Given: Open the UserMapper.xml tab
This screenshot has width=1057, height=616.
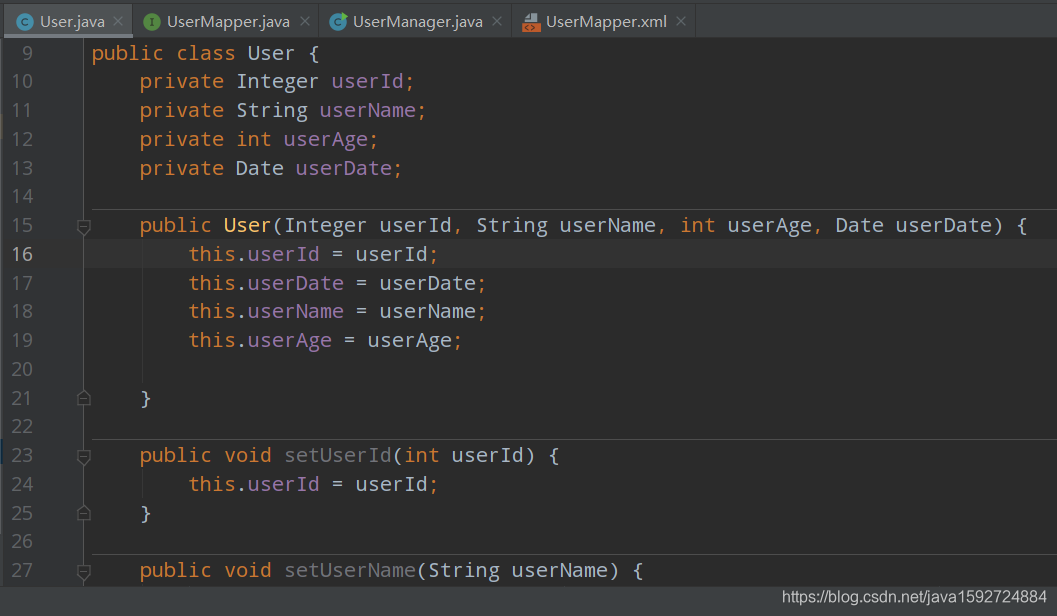Looking at the screenshot, I should (x=604, y=22).
